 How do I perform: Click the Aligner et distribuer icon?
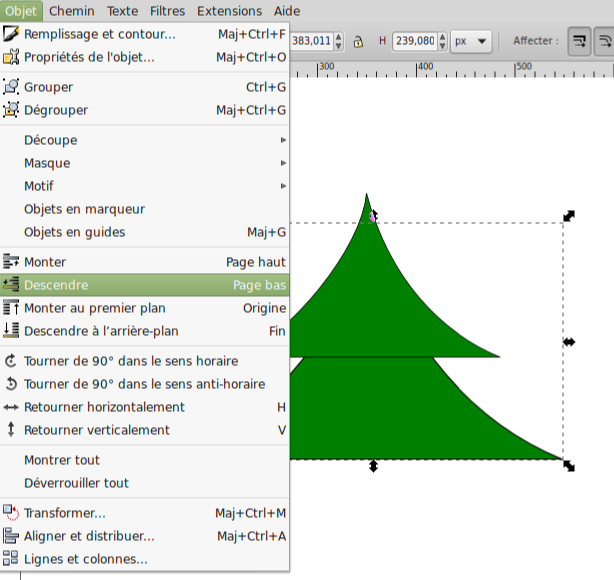[11, 536]
